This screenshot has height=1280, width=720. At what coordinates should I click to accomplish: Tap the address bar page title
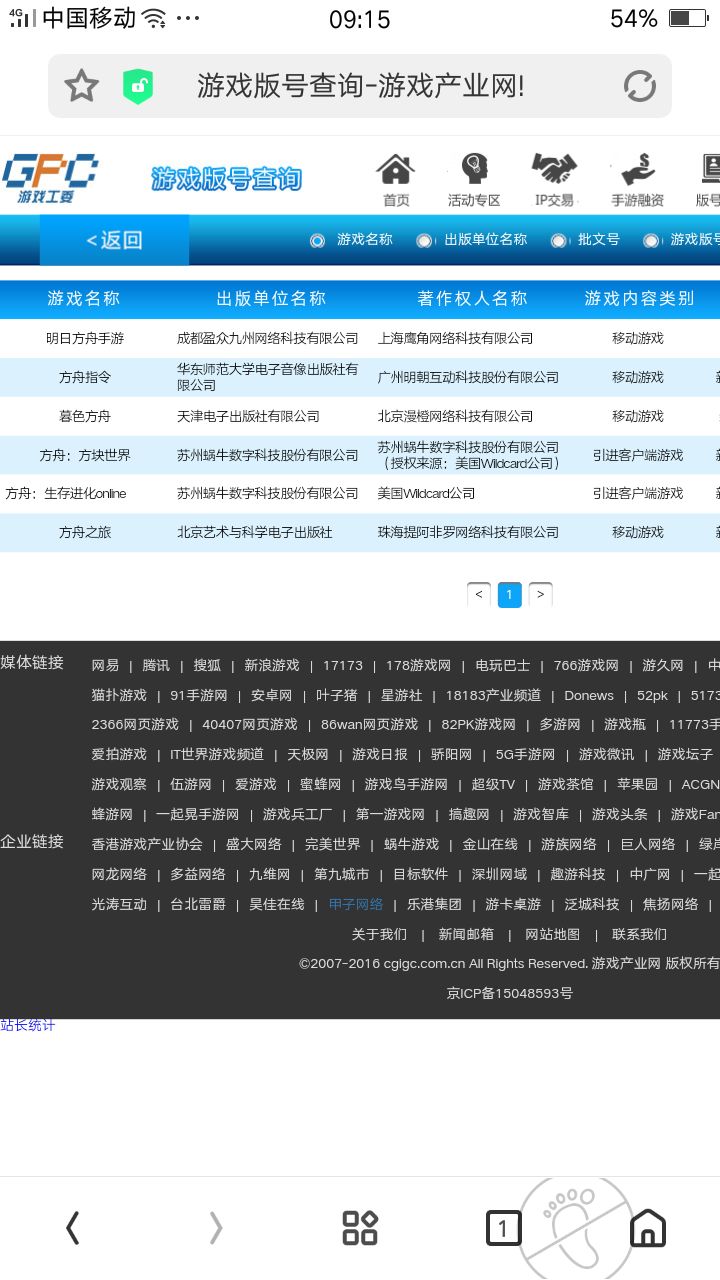click(361, 86)
